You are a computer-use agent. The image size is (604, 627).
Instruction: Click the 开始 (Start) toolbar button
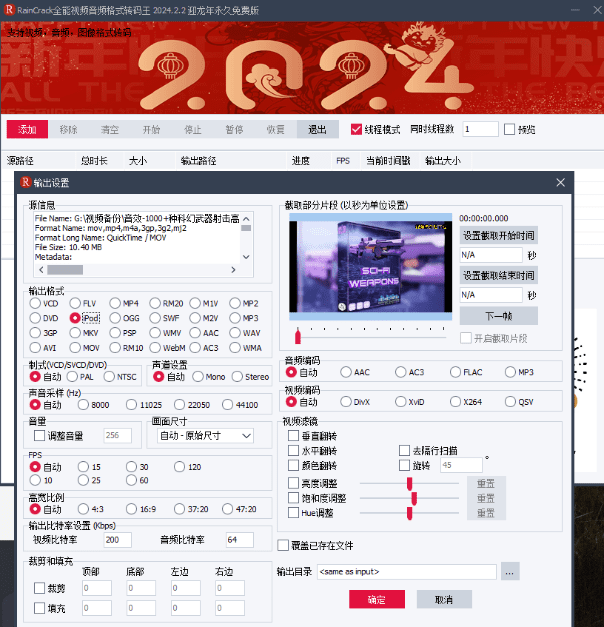(151, 130)
